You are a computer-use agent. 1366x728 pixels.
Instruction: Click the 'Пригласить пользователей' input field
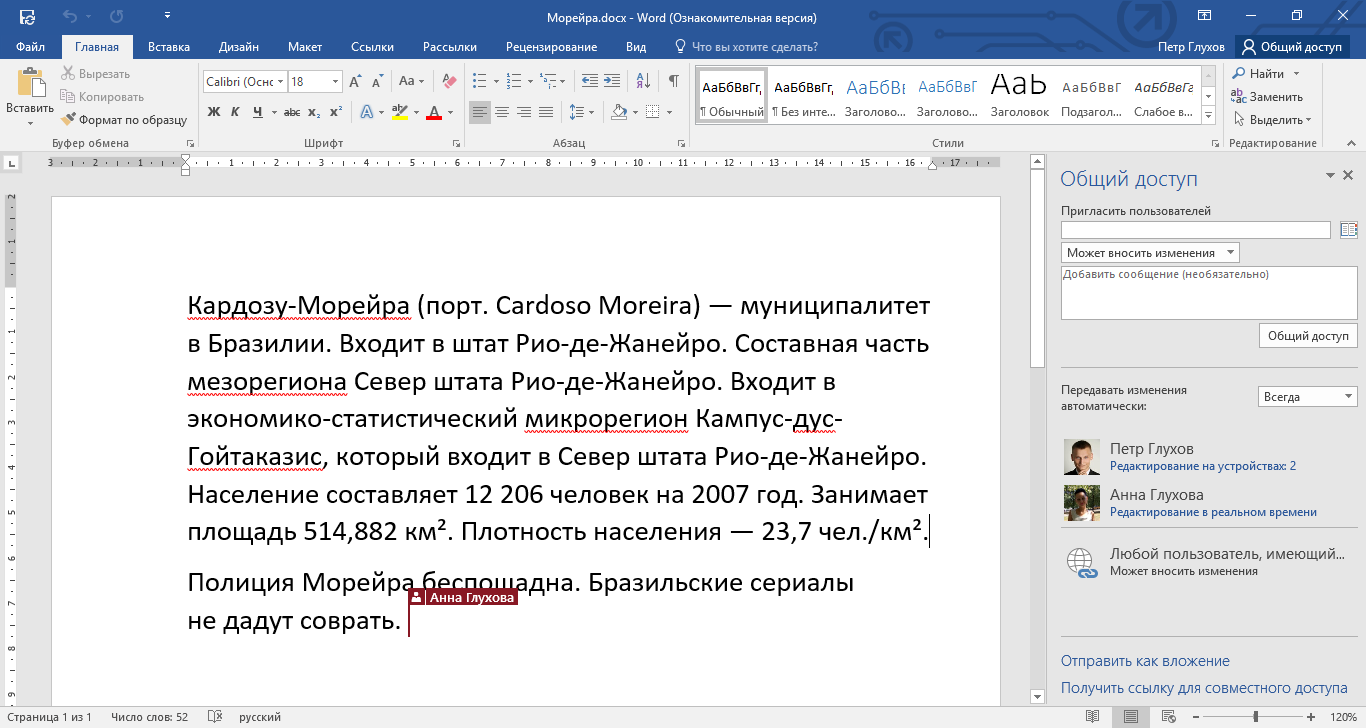pyautogui.click(x=1195, y=230)
